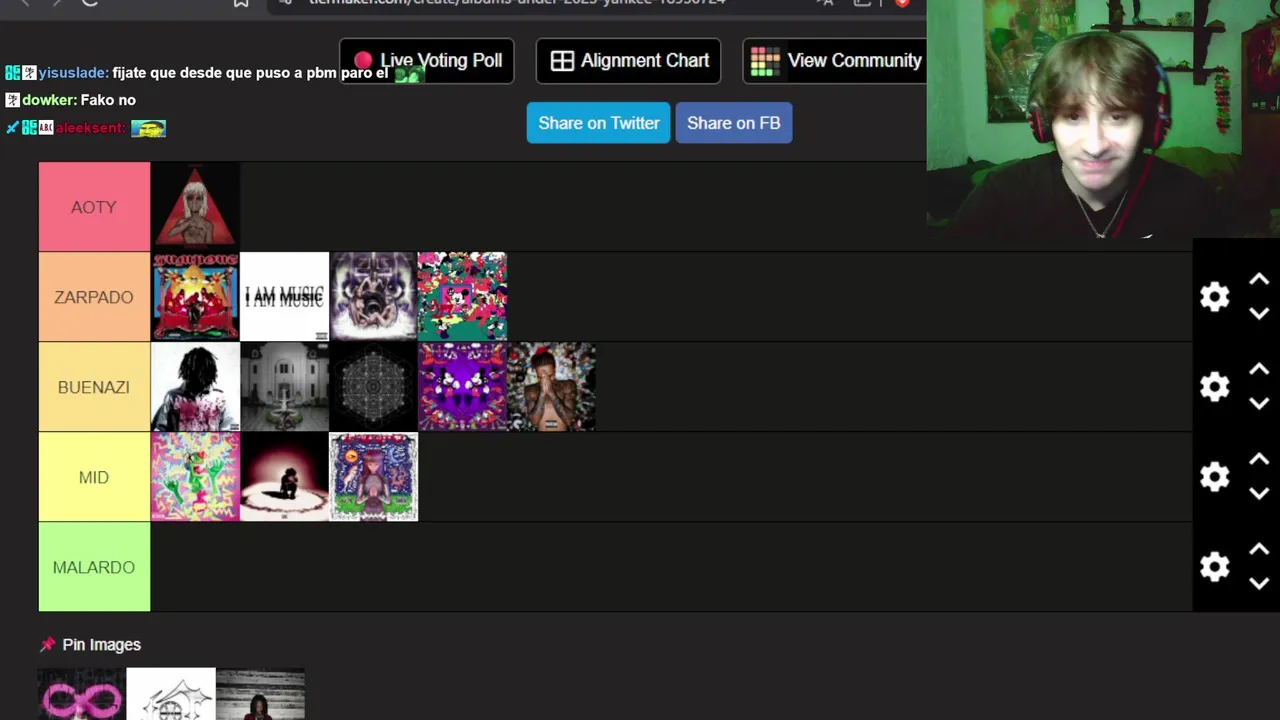Image resolution: width=1280 pixels, height=720 pixels.
Task: Select the red spotlight album in MID
Action: pyautogui.click(x=284, y=477)
